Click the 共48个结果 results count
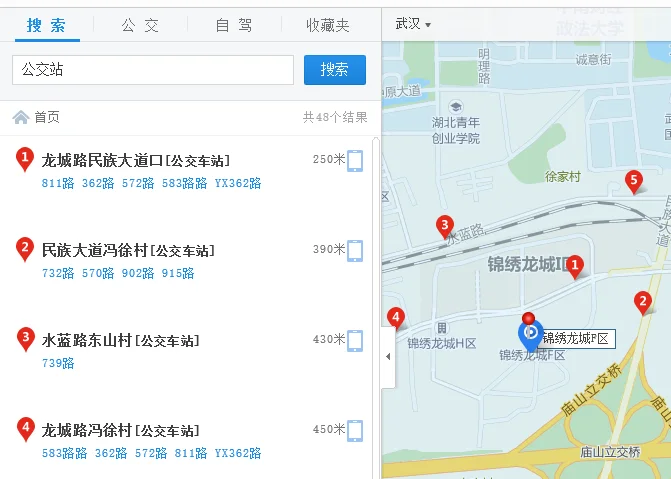 pos(335,117)
